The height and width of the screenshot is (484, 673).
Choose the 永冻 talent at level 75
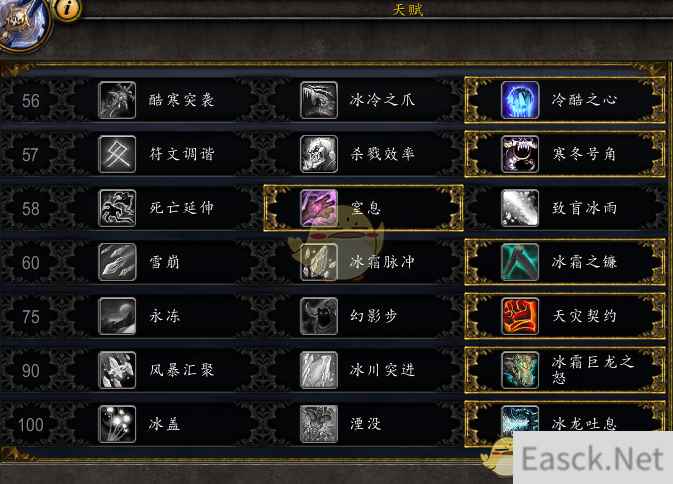pos(163,316)
